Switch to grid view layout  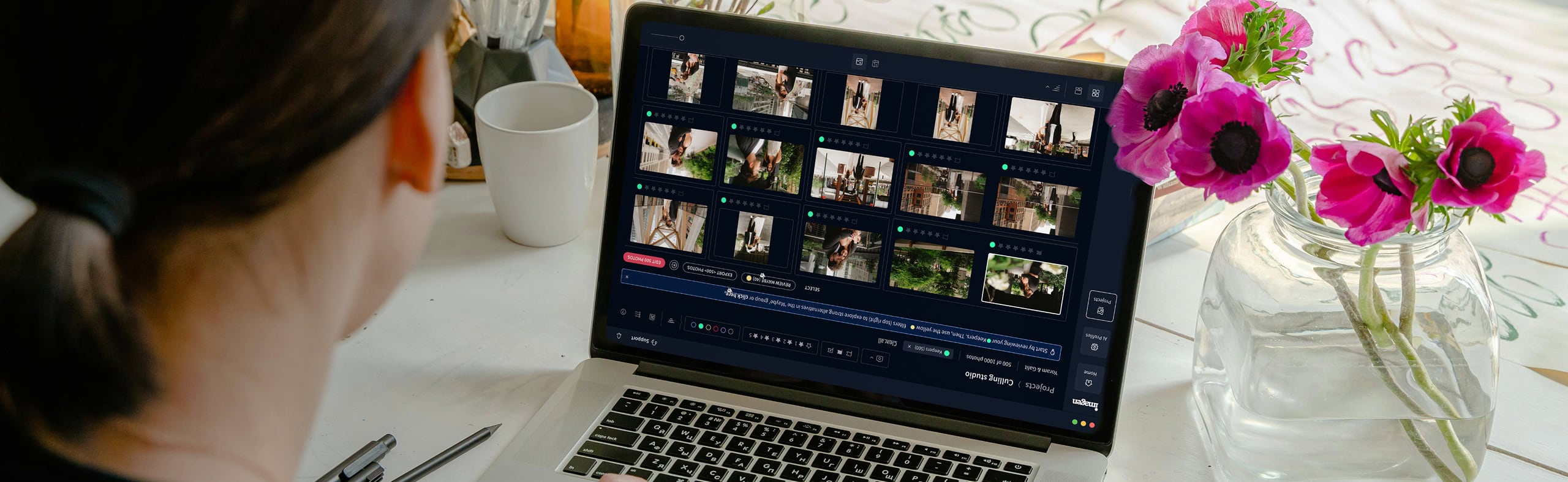click(x=1096, y=93)
